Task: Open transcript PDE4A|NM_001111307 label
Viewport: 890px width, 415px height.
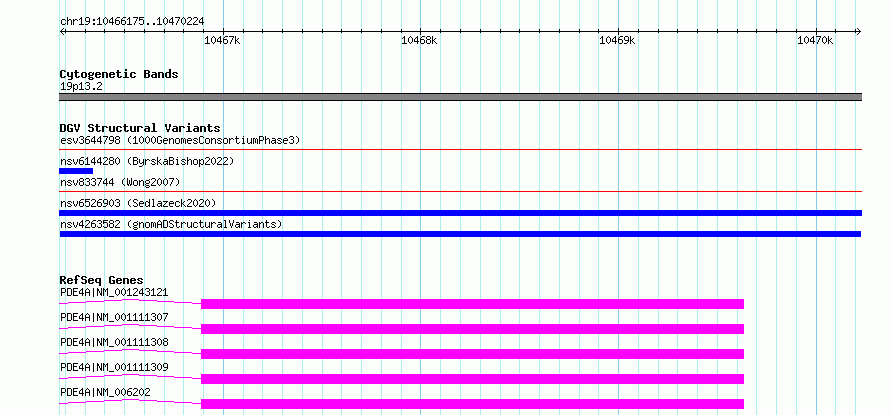Action: tap(114, 317)
